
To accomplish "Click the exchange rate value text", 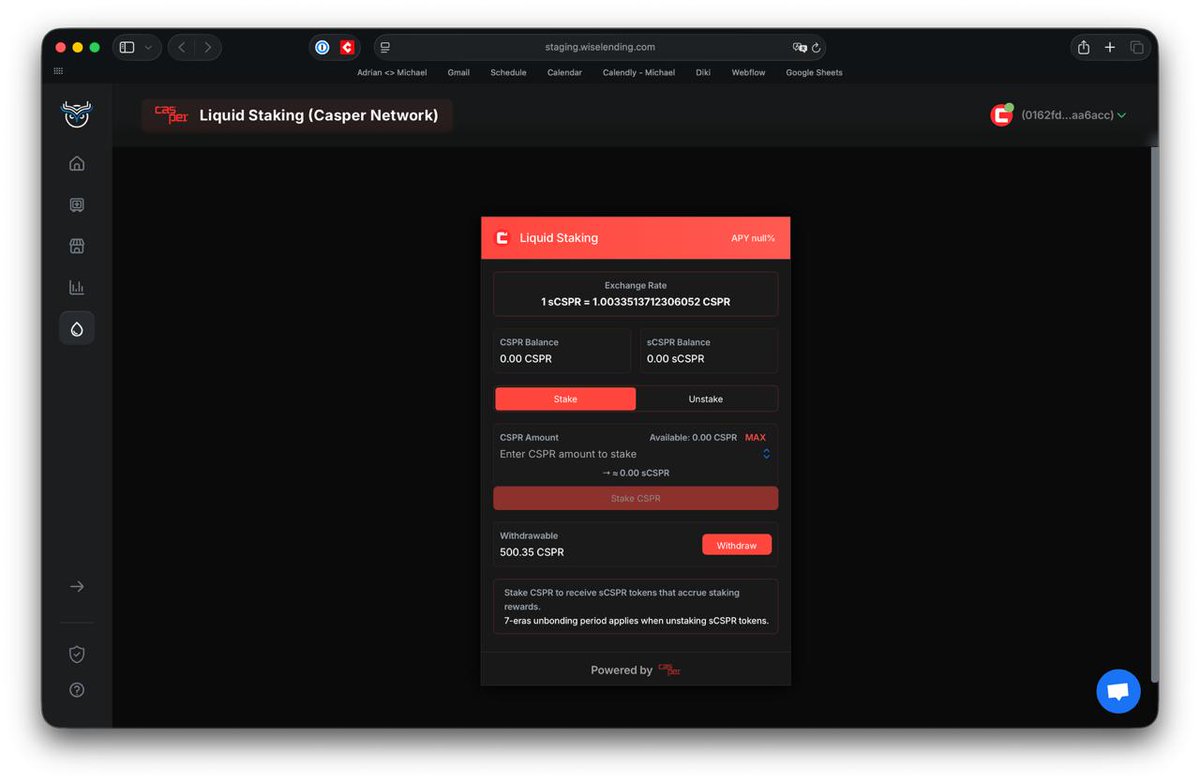I will pyautogui.click(x=636, y=302).
